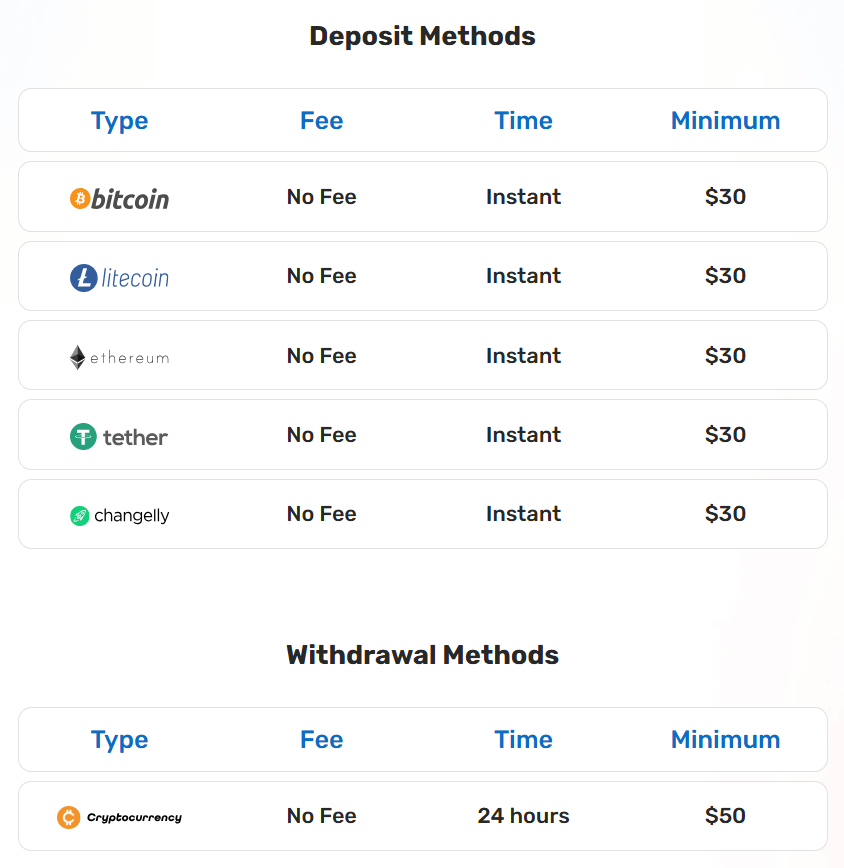Image resolution: width=844 pixels, height=868 pixels.
Task: Click Time header in Deposit Methods table
Action: coord(523,121)
